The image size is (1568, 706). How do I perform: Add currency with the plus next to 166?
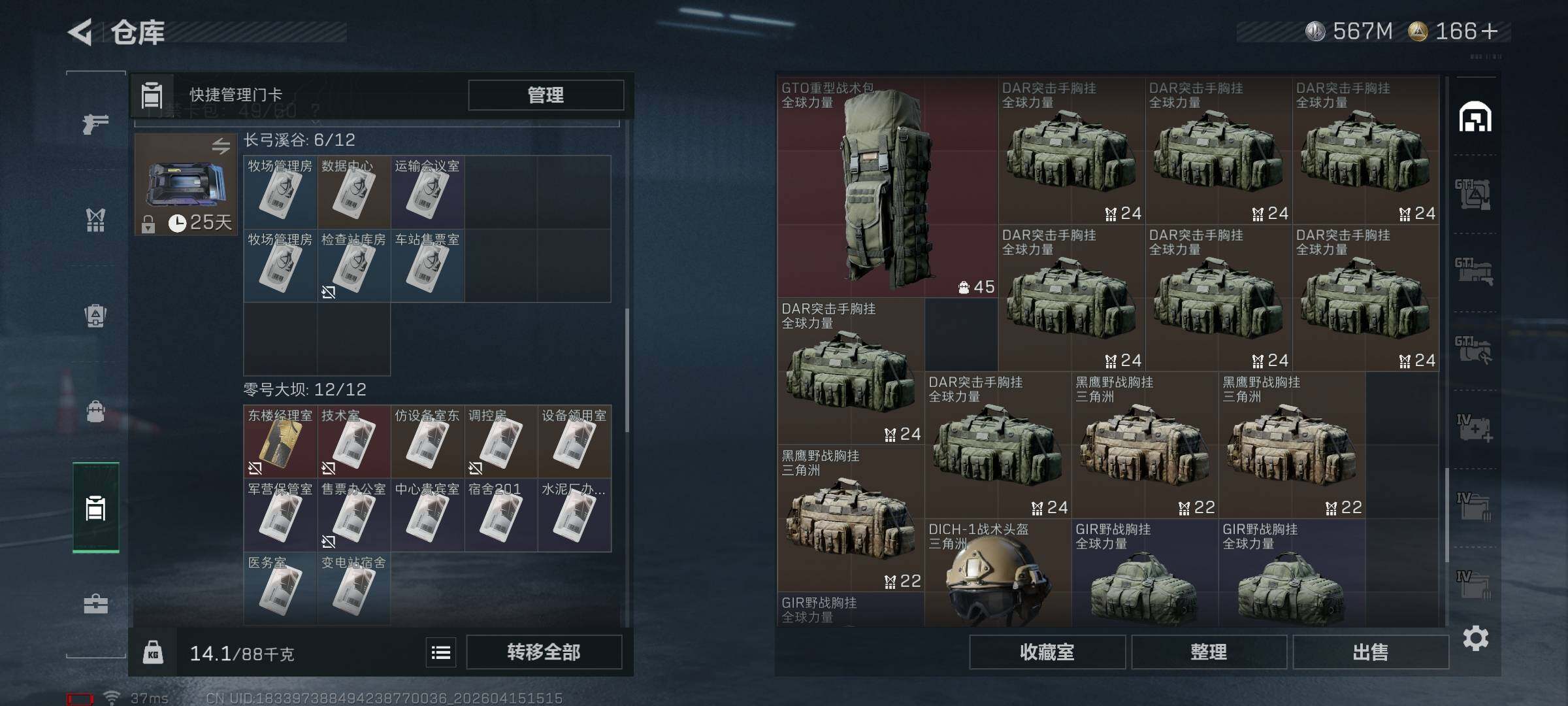pos(1490,31)
